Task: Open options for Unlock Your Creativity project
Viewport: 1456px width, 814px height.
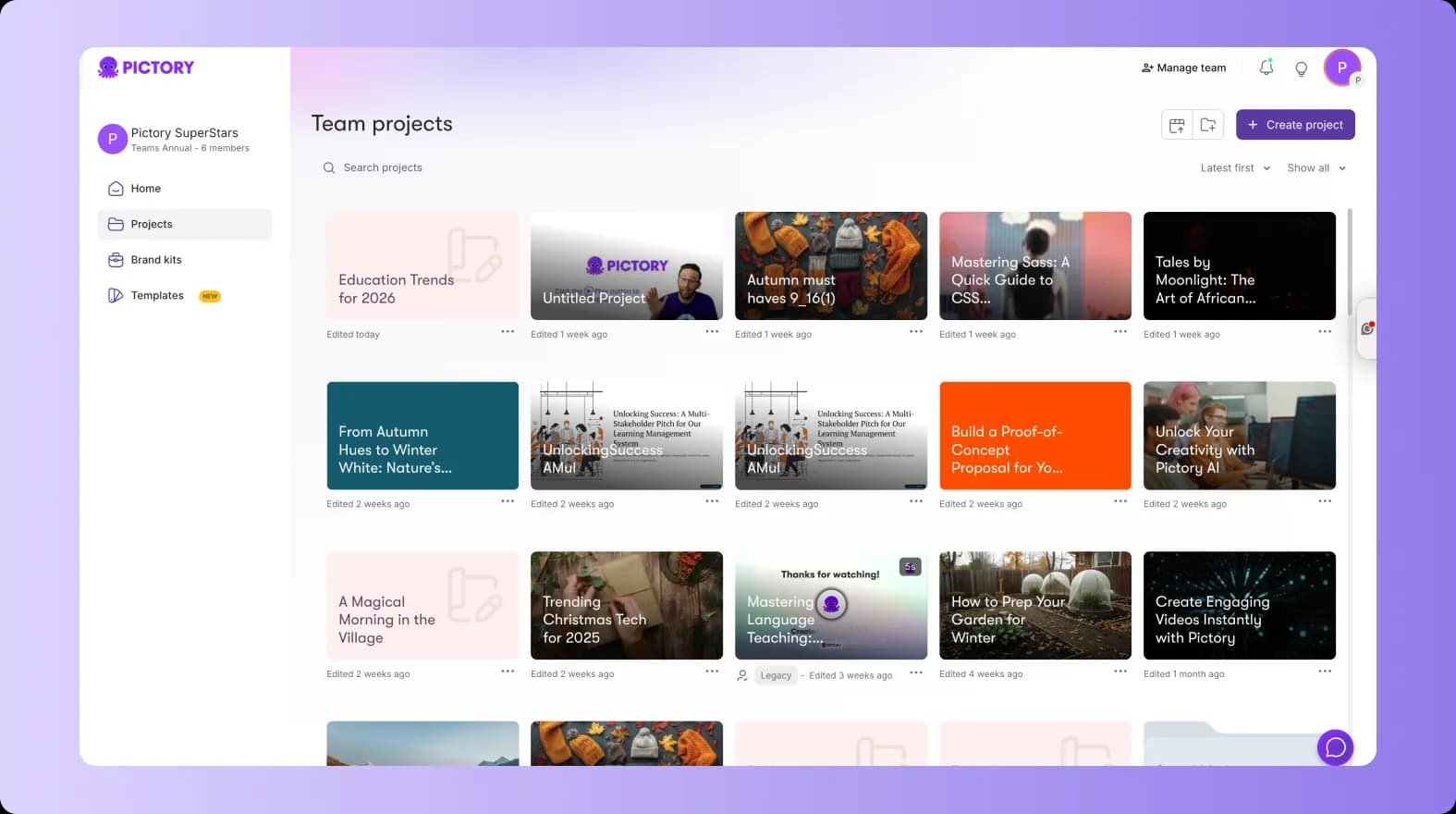Action: 1325,501
